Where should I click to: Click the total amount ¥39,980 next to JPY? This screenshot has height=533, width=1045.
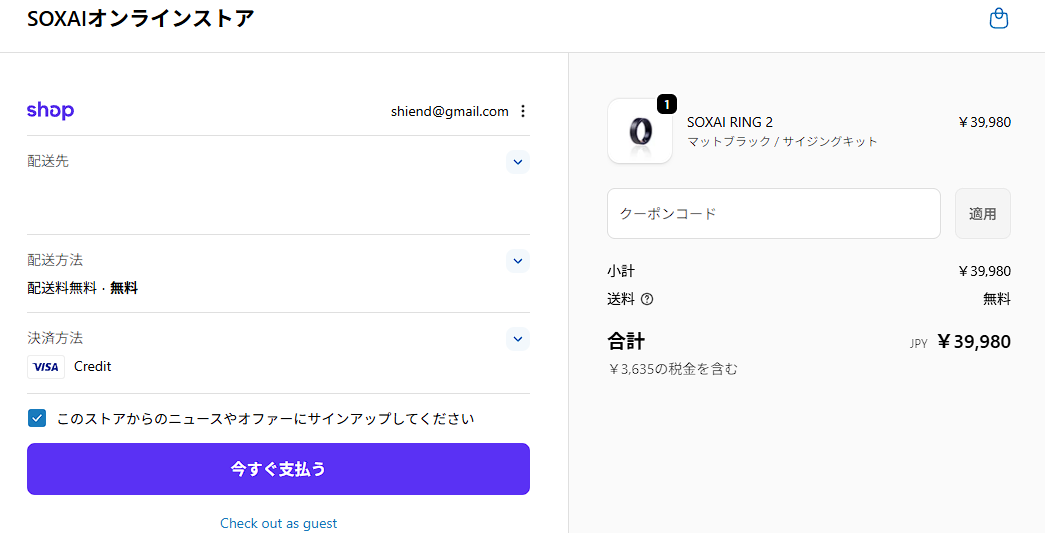[x=974, y=342]
